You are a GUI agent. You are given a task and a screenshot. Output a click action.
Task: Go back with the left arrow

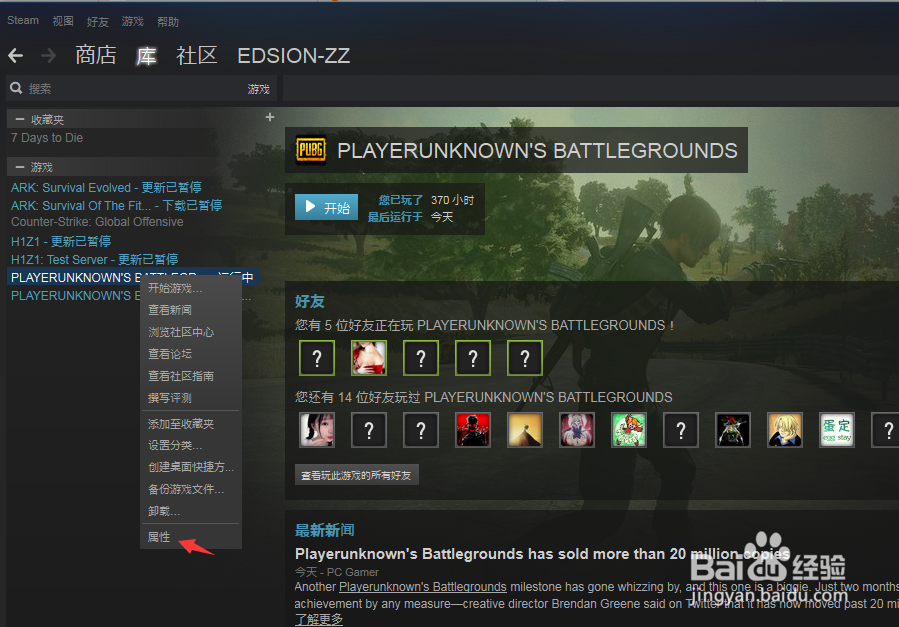click(x=15, y=56)
